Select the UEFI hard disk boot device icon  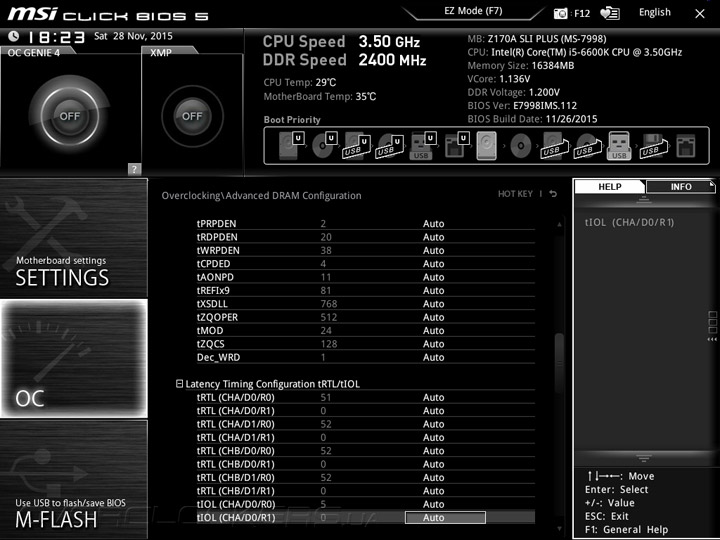pyautogui.click(x=291, y=146)
